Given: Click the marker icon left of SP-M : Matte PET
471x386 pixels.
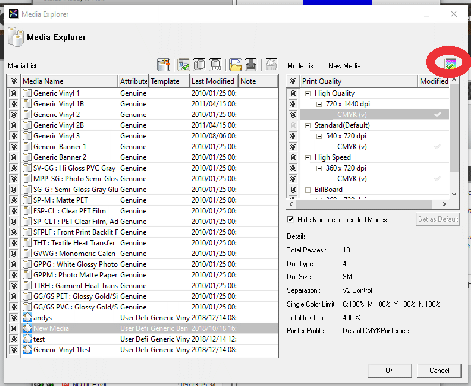Looking at the screenshot, I should 14,200.
